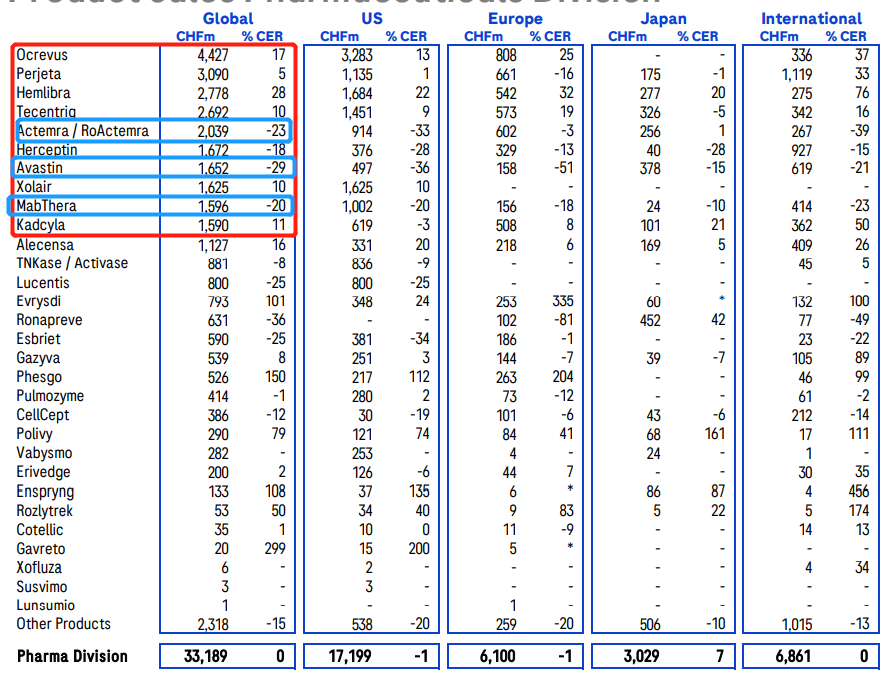Click the Esbriet row label

(38, 339)
